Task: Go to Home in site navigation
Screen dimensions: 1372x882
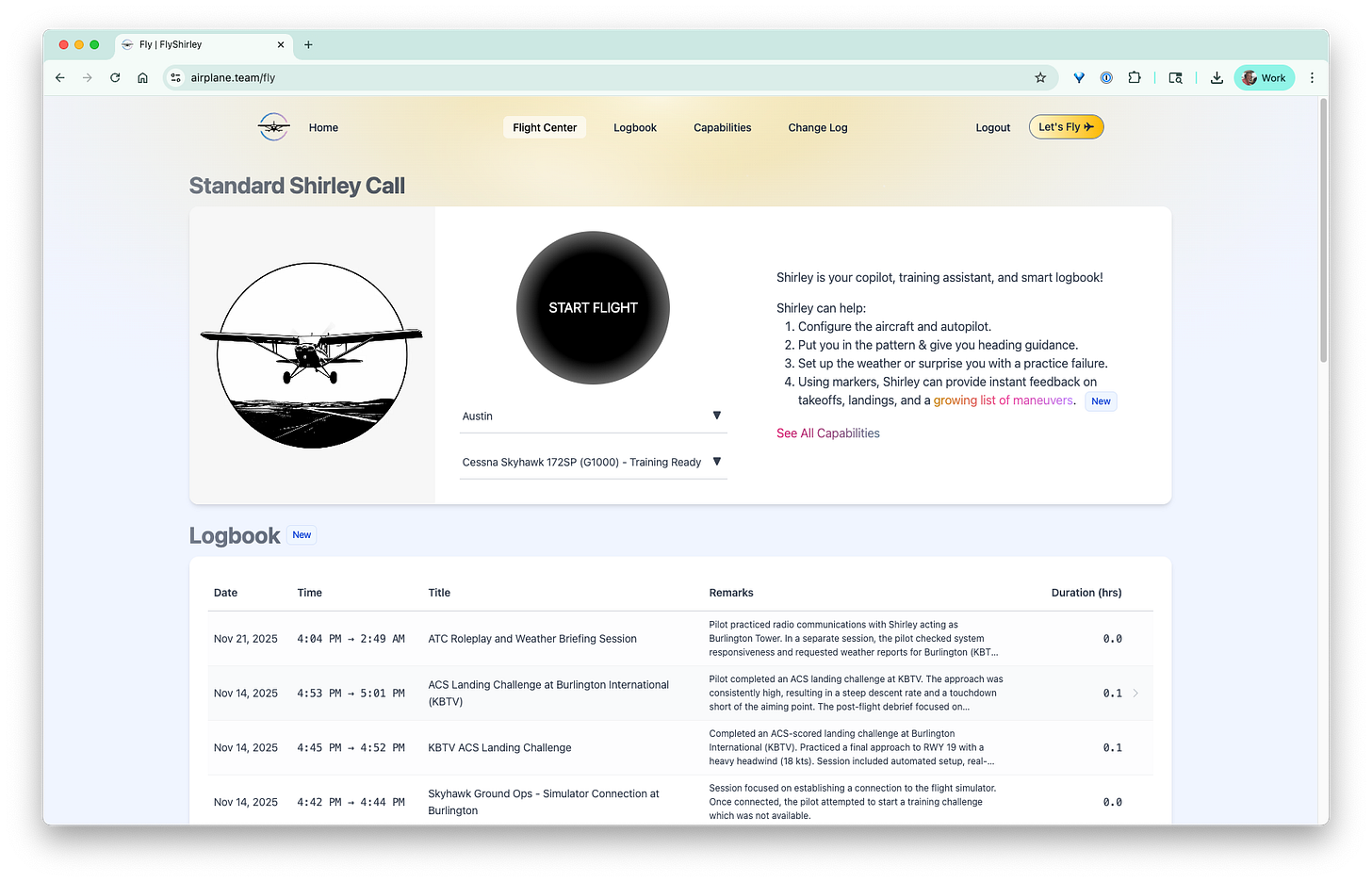Action: tap(323, 128)
